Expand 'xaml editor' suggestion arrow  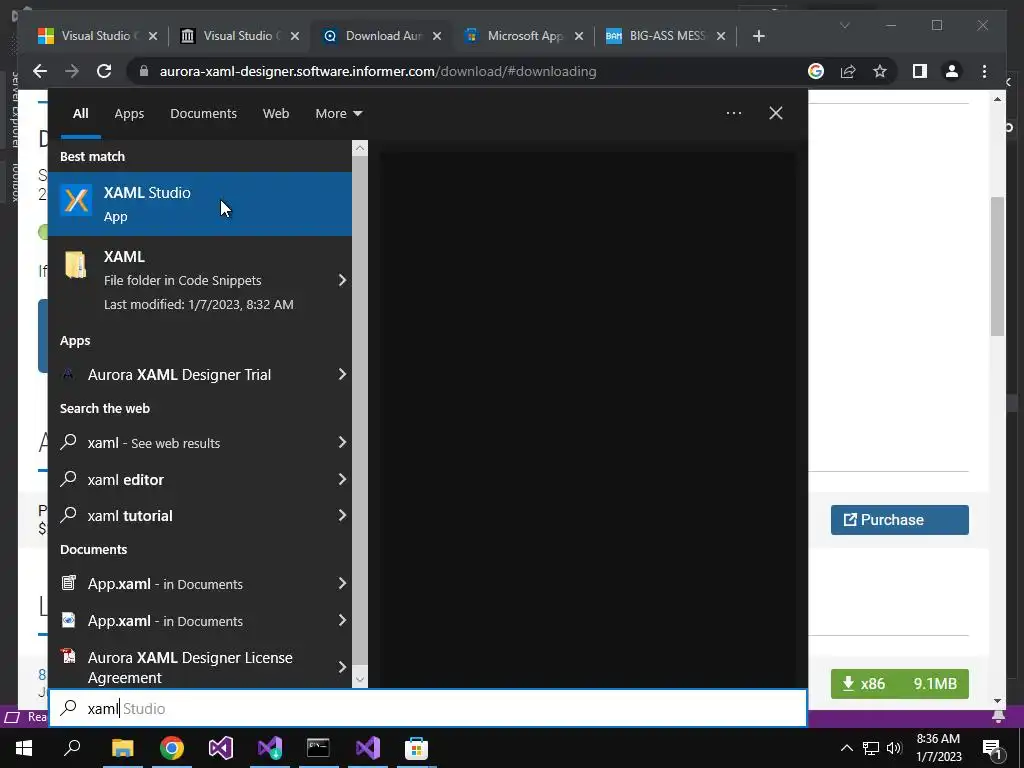pyautogui.click(x=342, y=479)
